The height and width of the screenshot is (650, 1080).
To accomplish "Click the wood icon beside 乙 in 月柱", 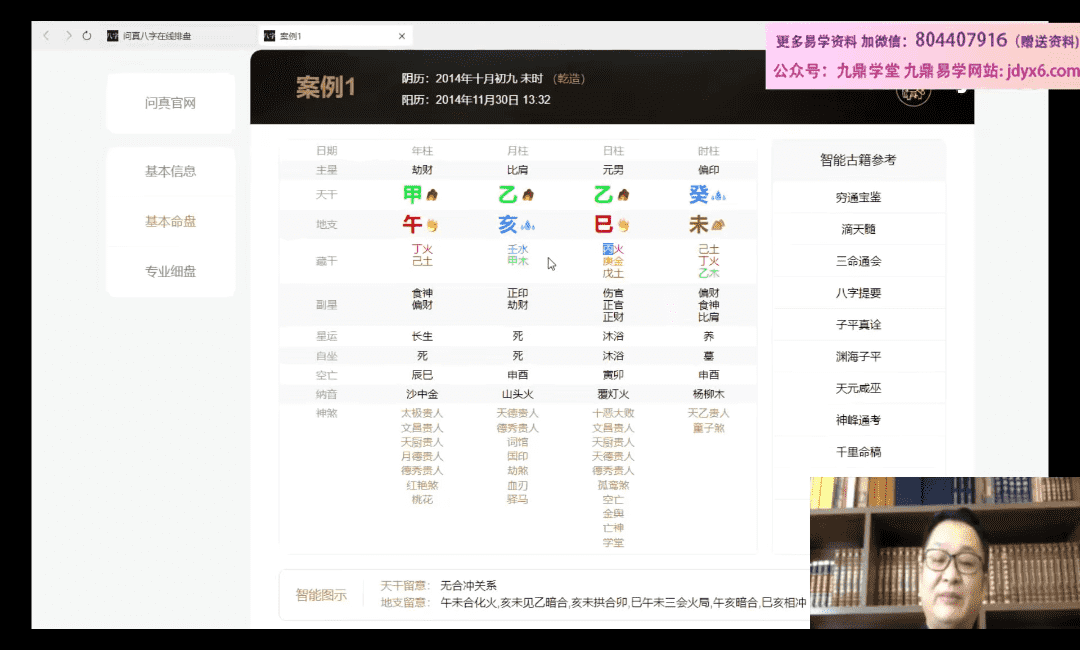I will (528, 195).
